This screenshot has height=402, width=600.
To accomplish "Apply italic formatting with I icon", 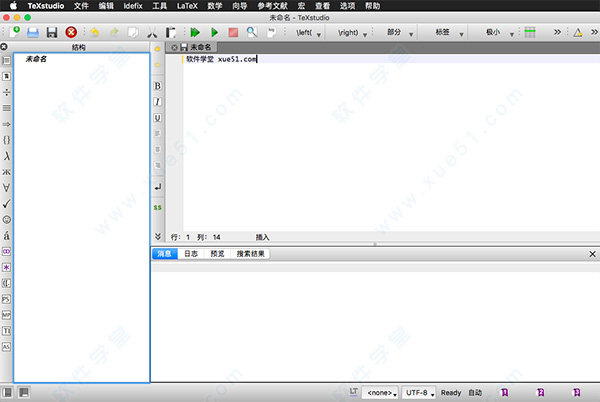I will [x=157, y=102].
